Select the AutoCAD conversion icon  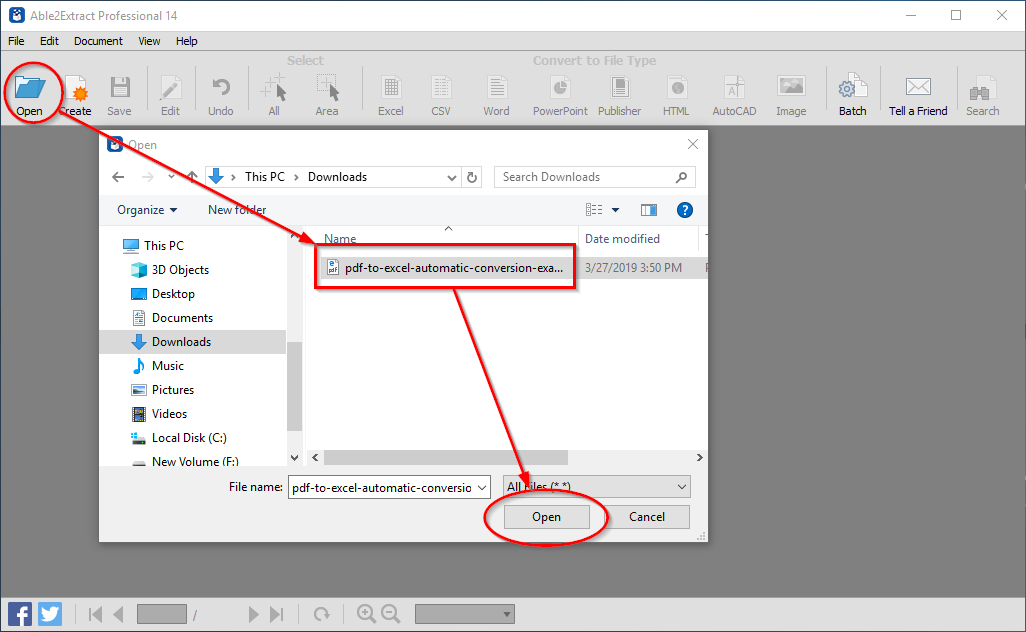pos(733,92)
